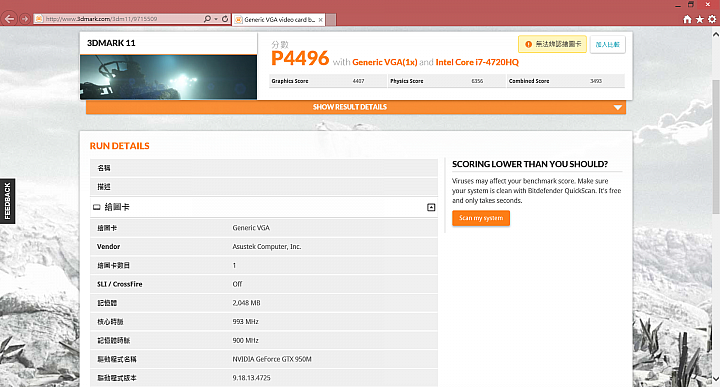
Task: Click NVIDIA GeForce GTX 950M driver name
Action: pyautogui.click(x=272, y=359)
